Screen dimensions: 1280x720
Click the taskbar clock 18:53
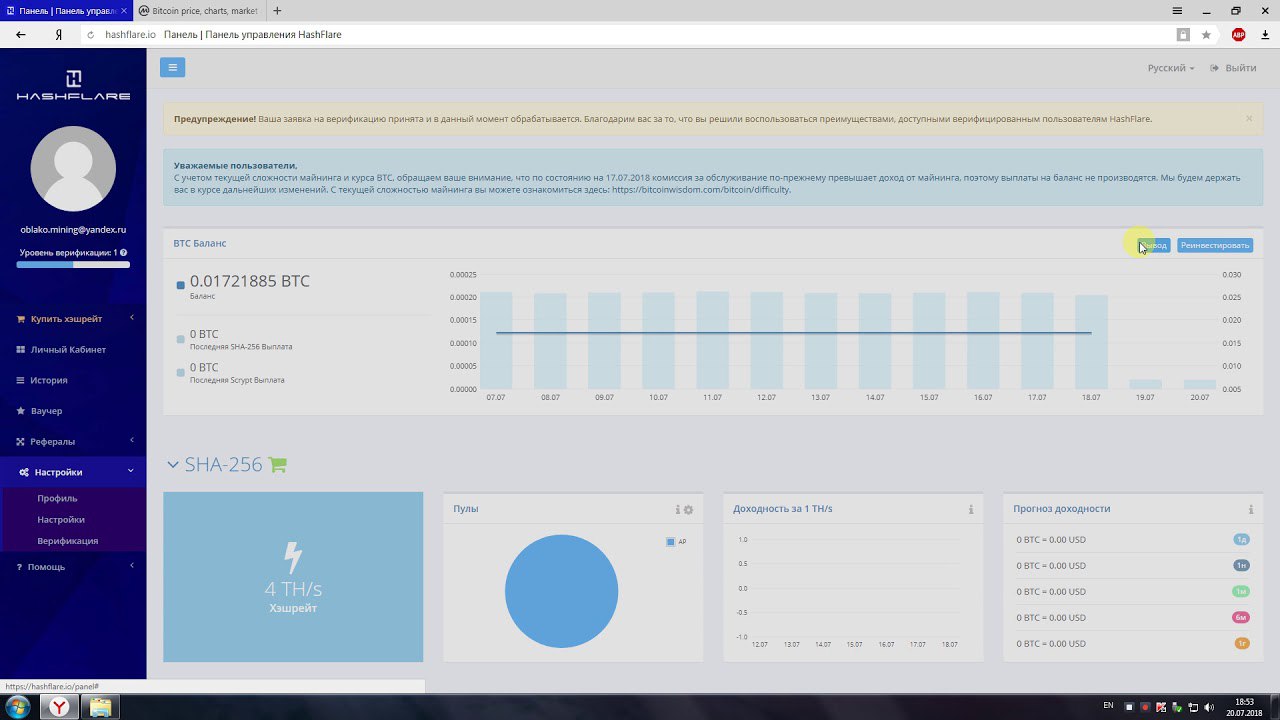pyautogui.click(x=1244, y=707)
